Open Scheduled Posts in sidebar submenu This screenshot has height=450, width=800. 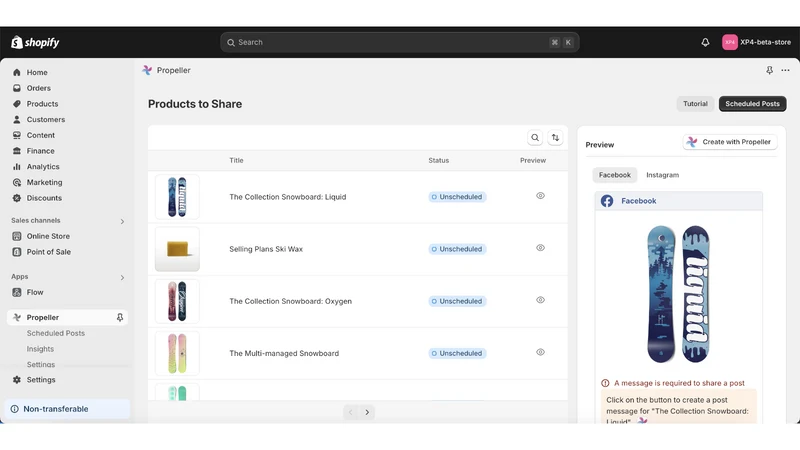click(x=56, y=333)
